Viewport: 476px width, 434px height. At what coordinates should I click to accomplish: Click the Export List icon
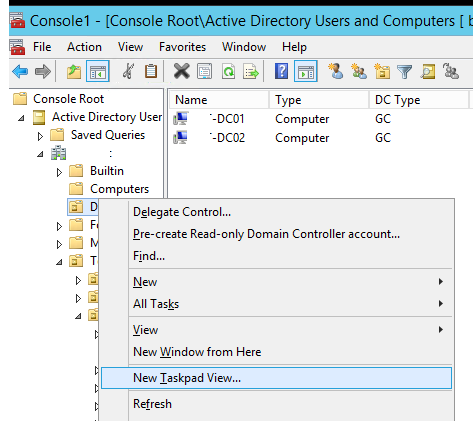[x=251, y=71]
